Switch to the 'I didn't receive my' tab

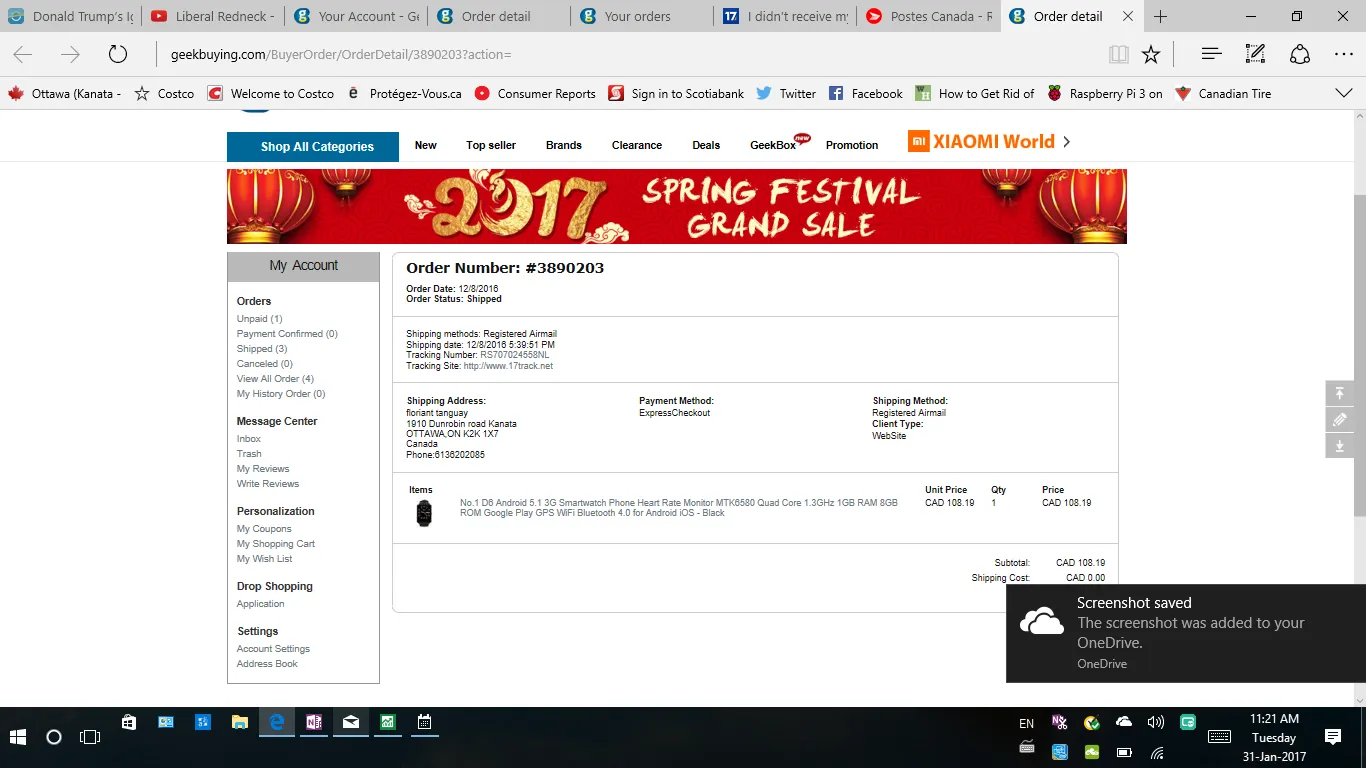coord(785,17)
